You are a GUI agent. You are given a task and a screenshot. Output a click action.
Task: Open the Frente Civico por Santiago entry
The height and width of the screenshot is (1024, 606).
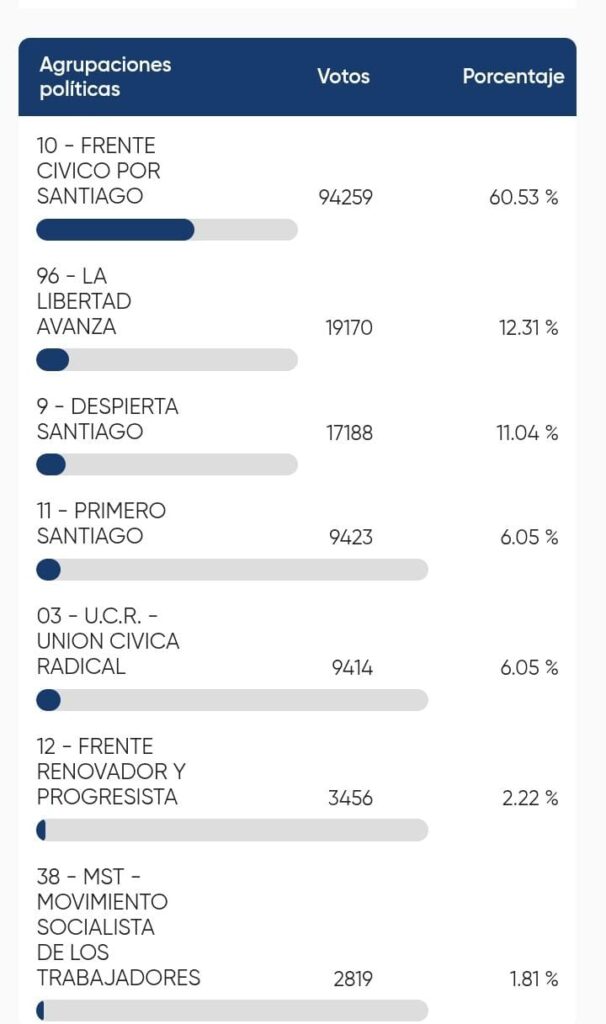pos(99,170)
